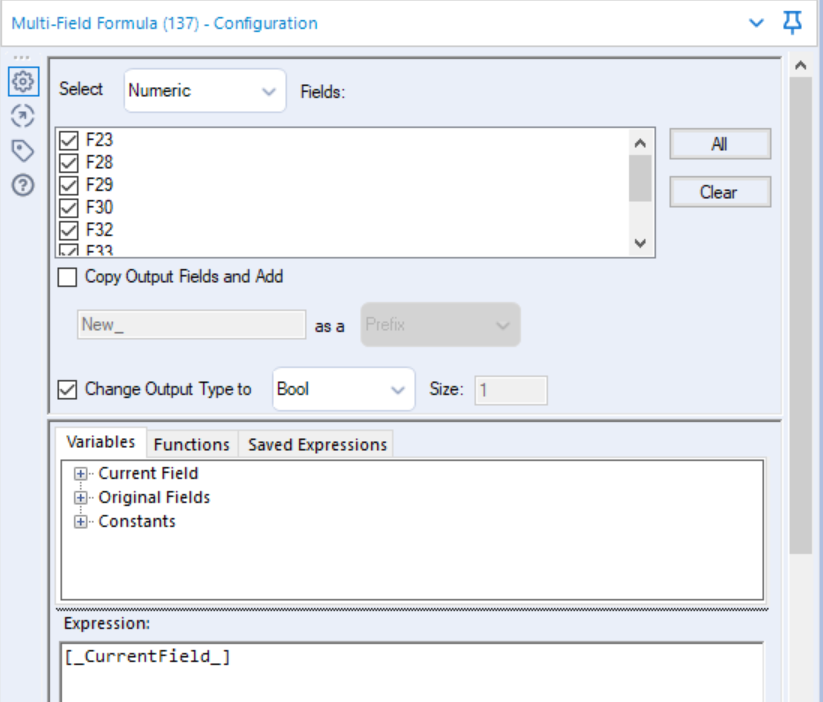The image size is (823, 702).
Task: Expand the Current Field tree node
Action: pyautogui.click(x=79, y=473)
